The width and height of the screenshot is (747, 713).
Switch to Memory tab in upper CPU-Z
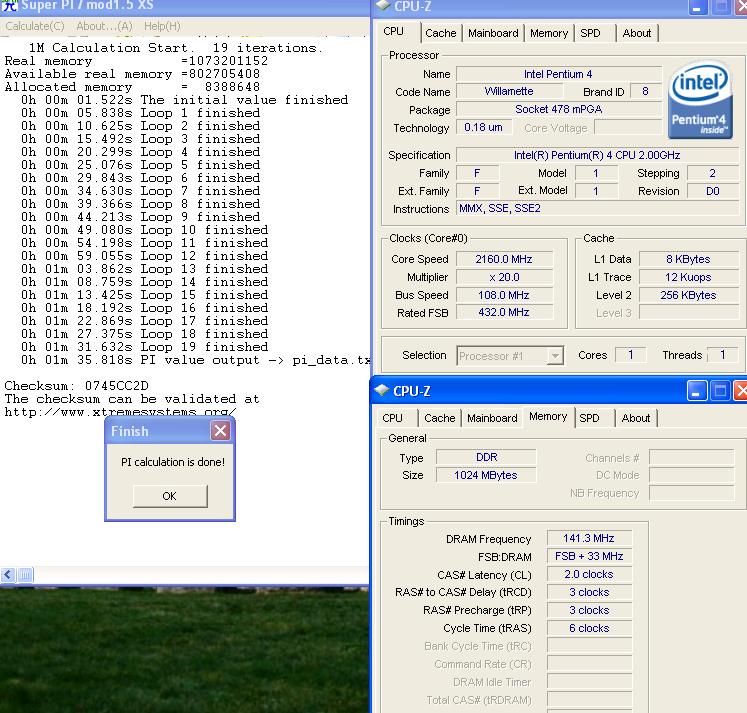[x=549, y=33]
